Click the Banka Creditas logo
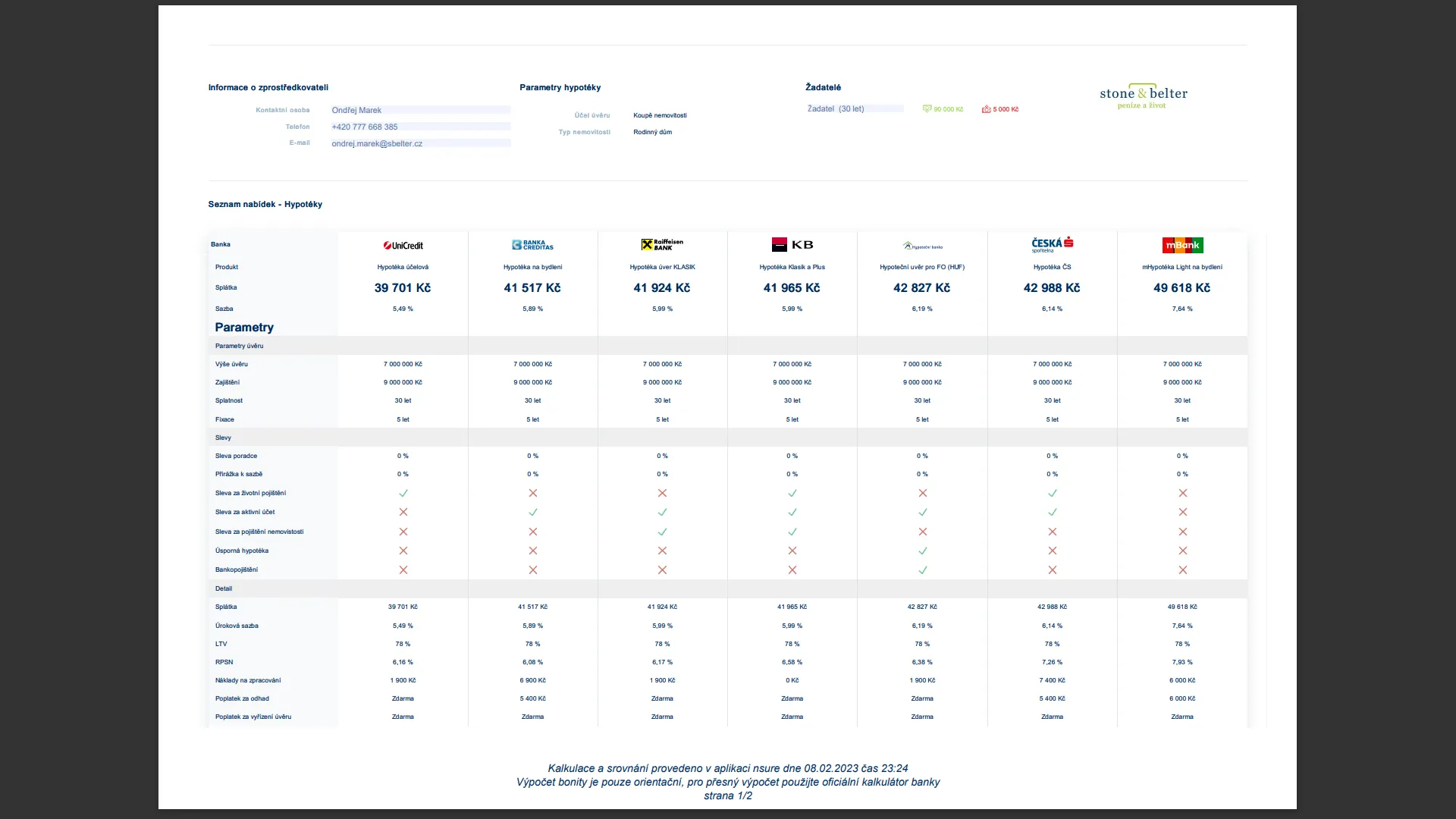Image resolution: width=1456 pixels, height=819 pixels. tap(532, 245)
